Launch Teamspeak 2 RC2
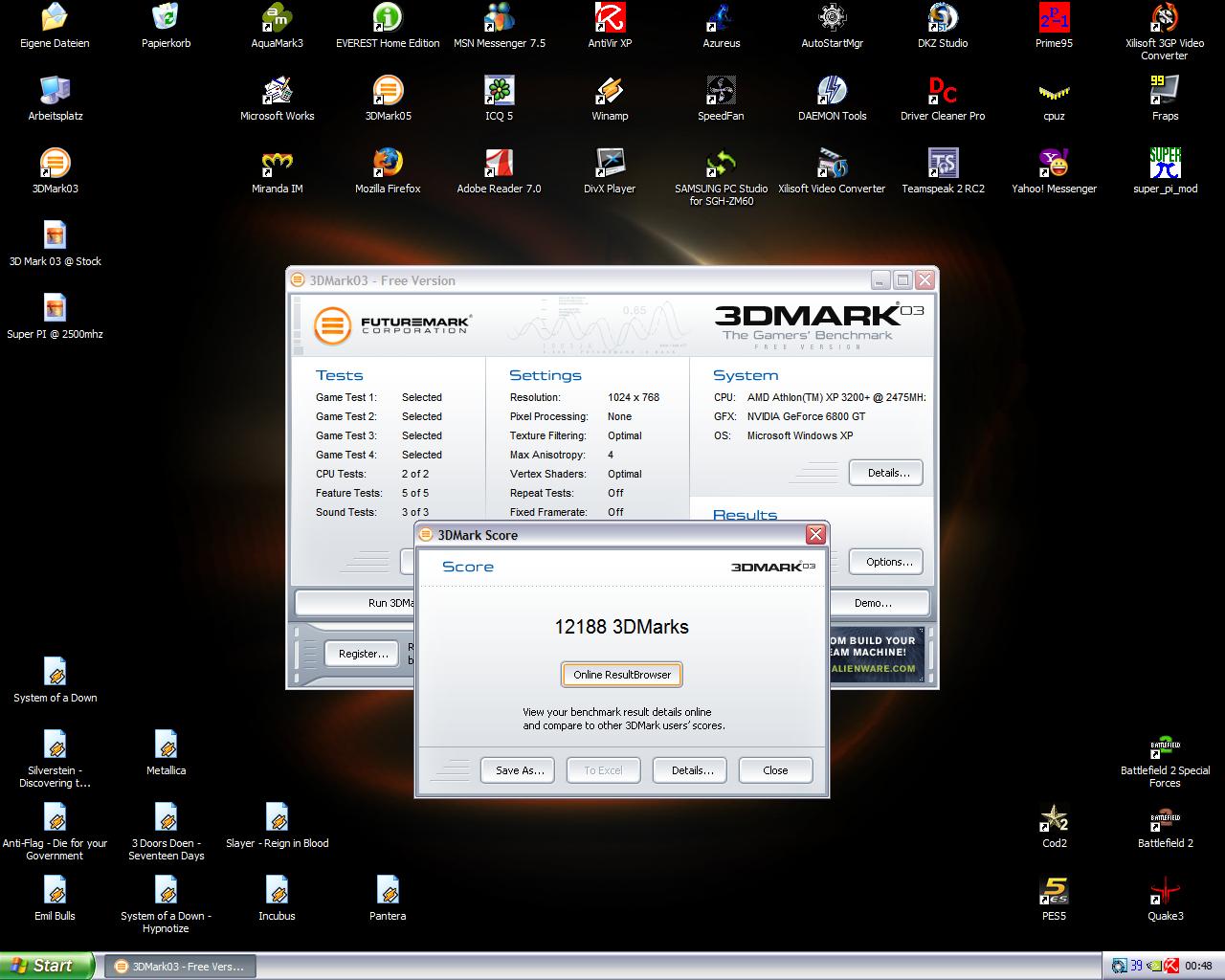Viewport: 1225px width, 980px height. pos(943,171)
